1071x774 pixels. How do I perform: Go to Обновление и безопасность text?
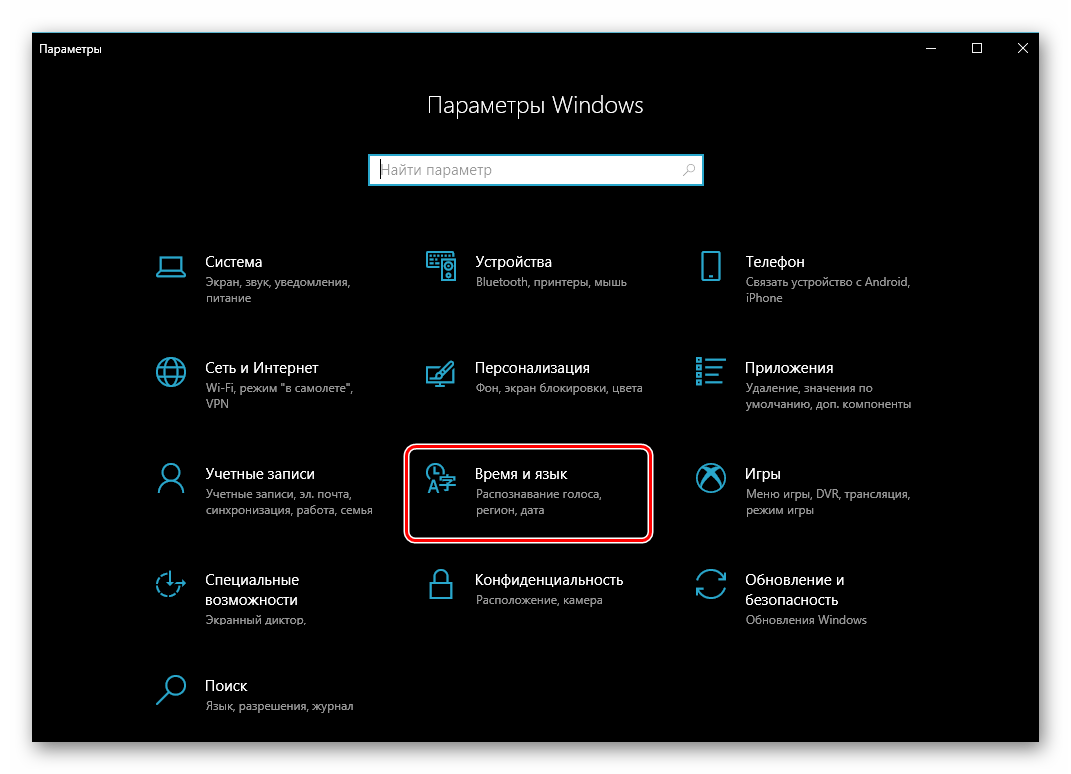(794, 590)
